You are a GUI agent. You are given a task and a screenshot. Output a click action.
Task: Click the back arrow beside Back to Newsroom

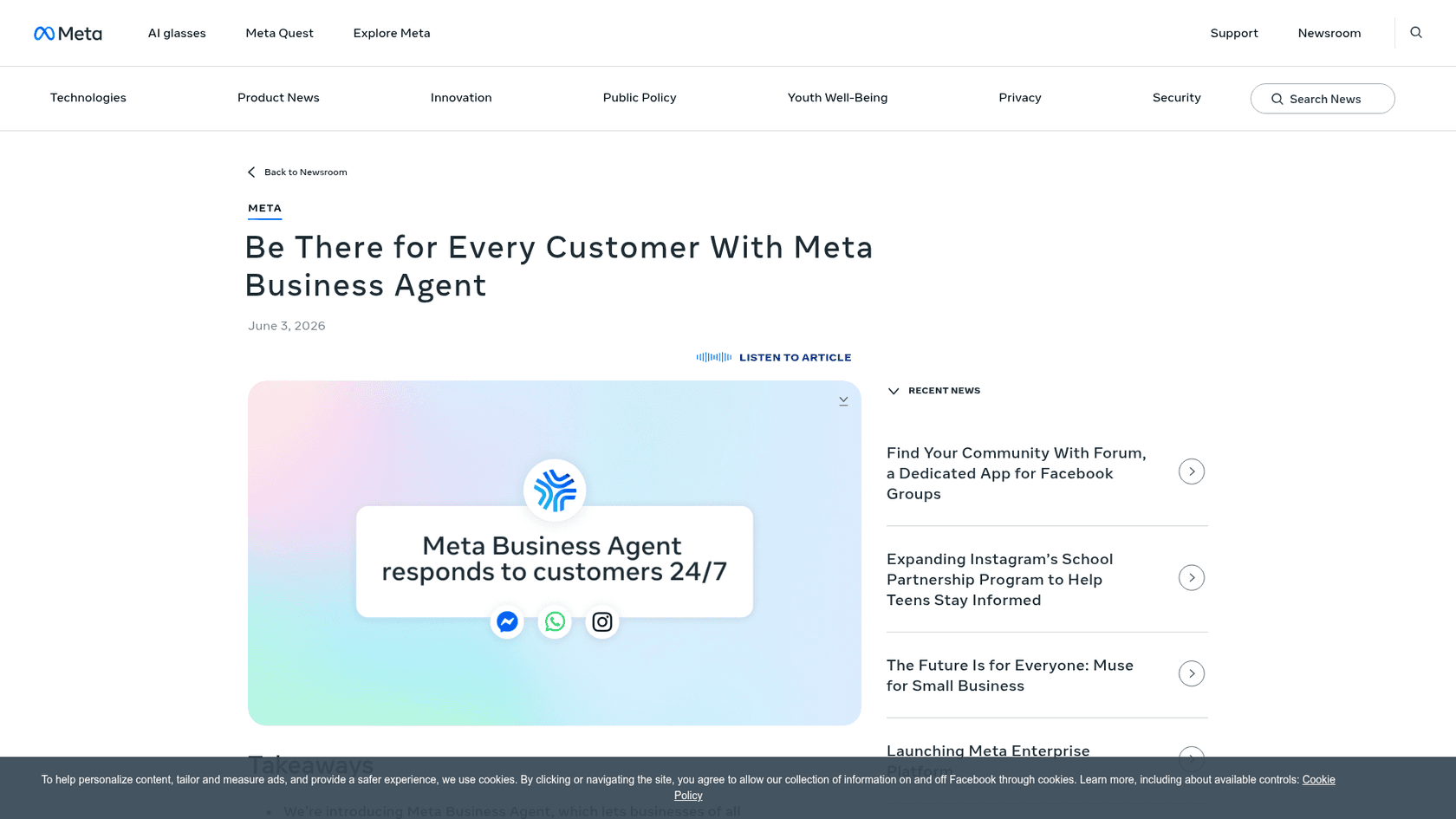pyautogui.click(x=251, y=172)
